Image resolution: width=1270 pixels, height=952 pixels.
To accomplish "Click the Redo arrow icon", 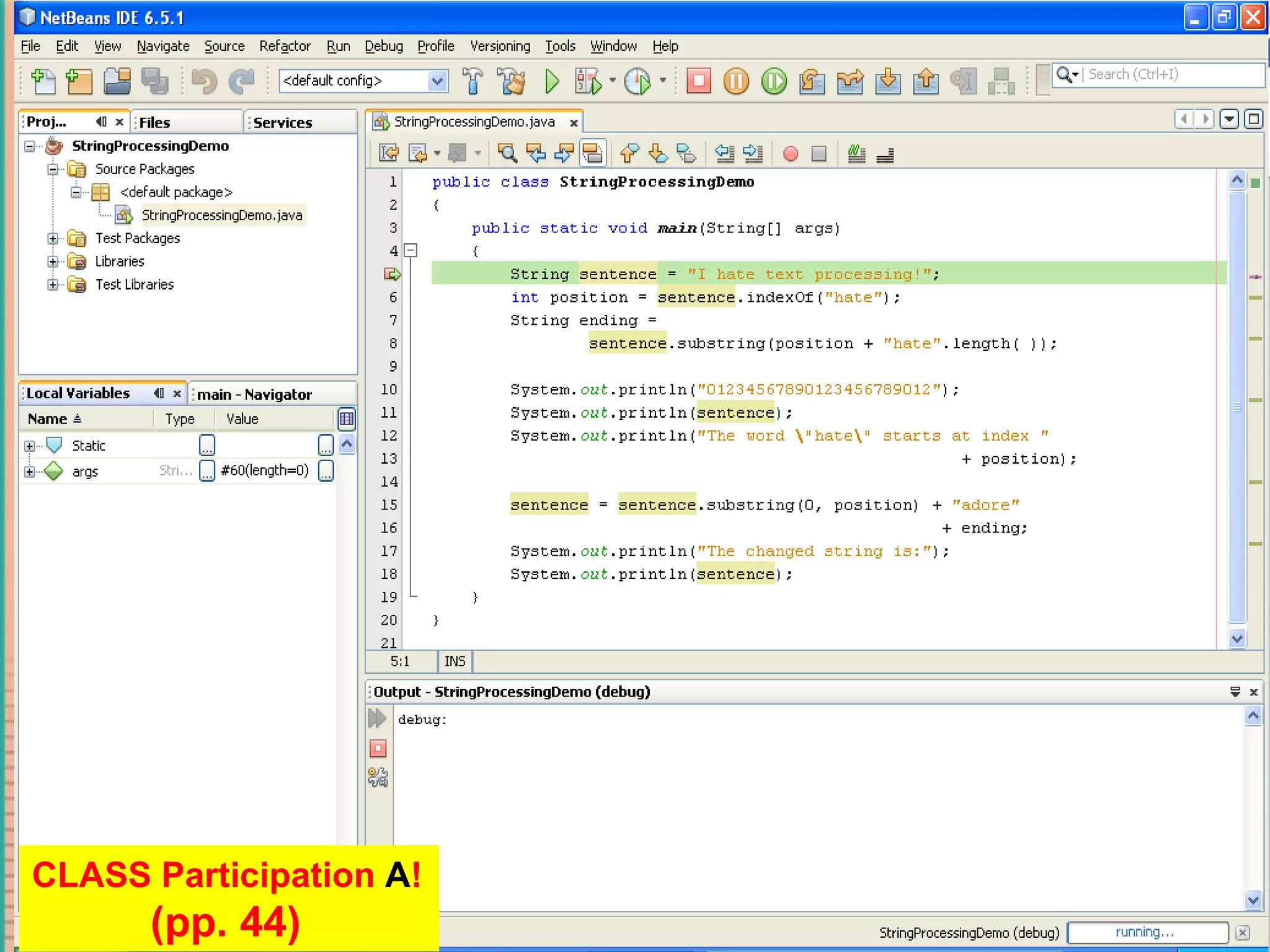I will 241,81.
